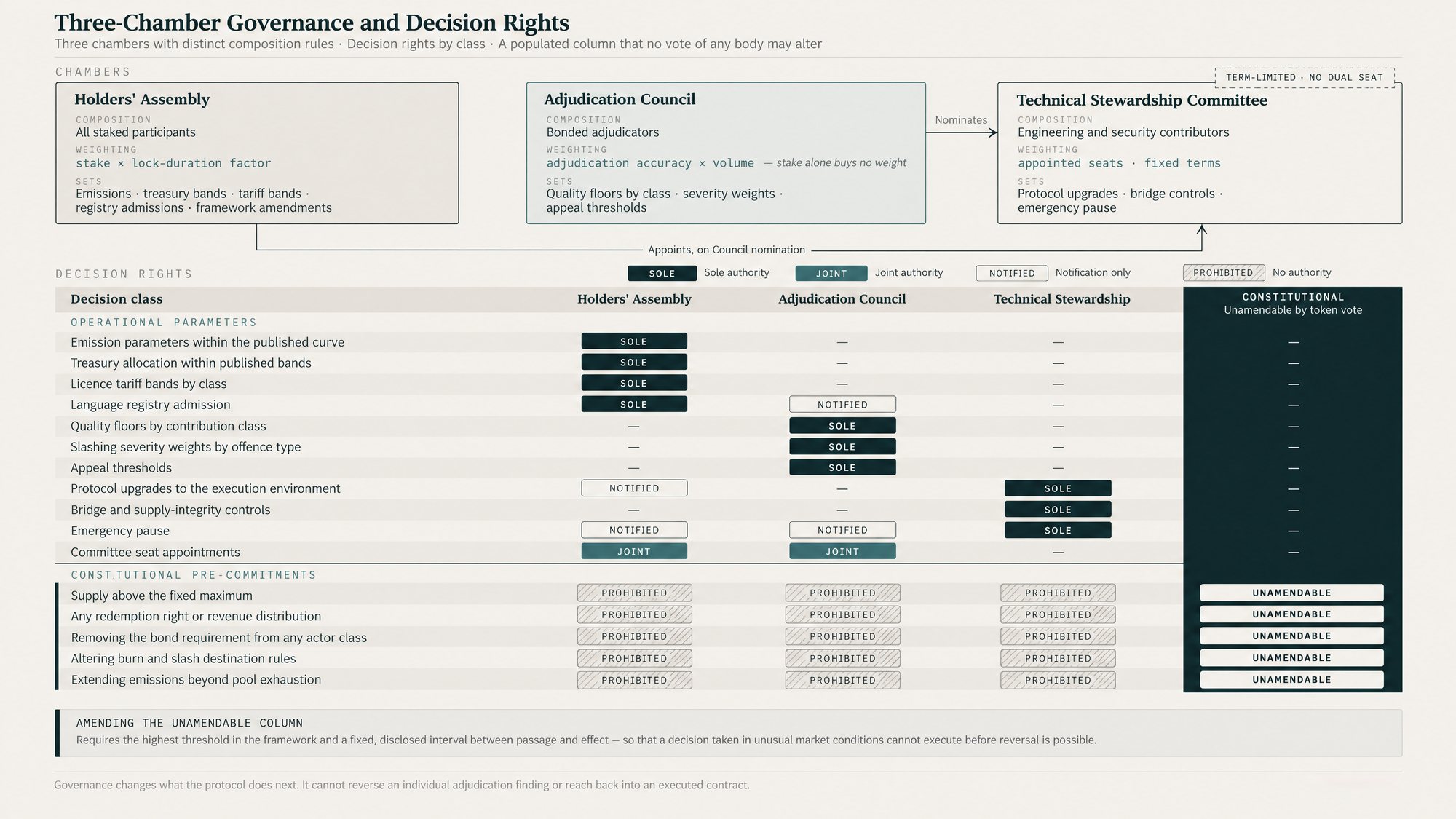Click the SOLE legend badge
The image size is (1456, 819).
click(662, 273)
